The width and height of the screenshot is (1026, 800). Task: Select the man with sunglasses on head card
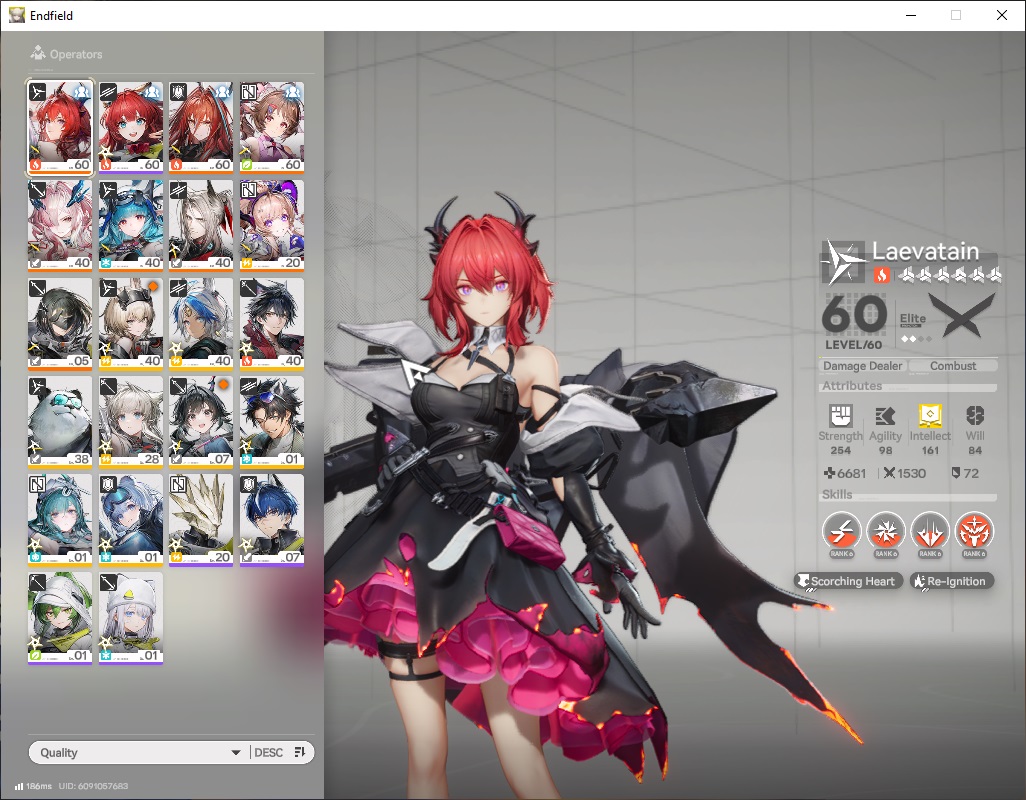click(x=272, y=422)
